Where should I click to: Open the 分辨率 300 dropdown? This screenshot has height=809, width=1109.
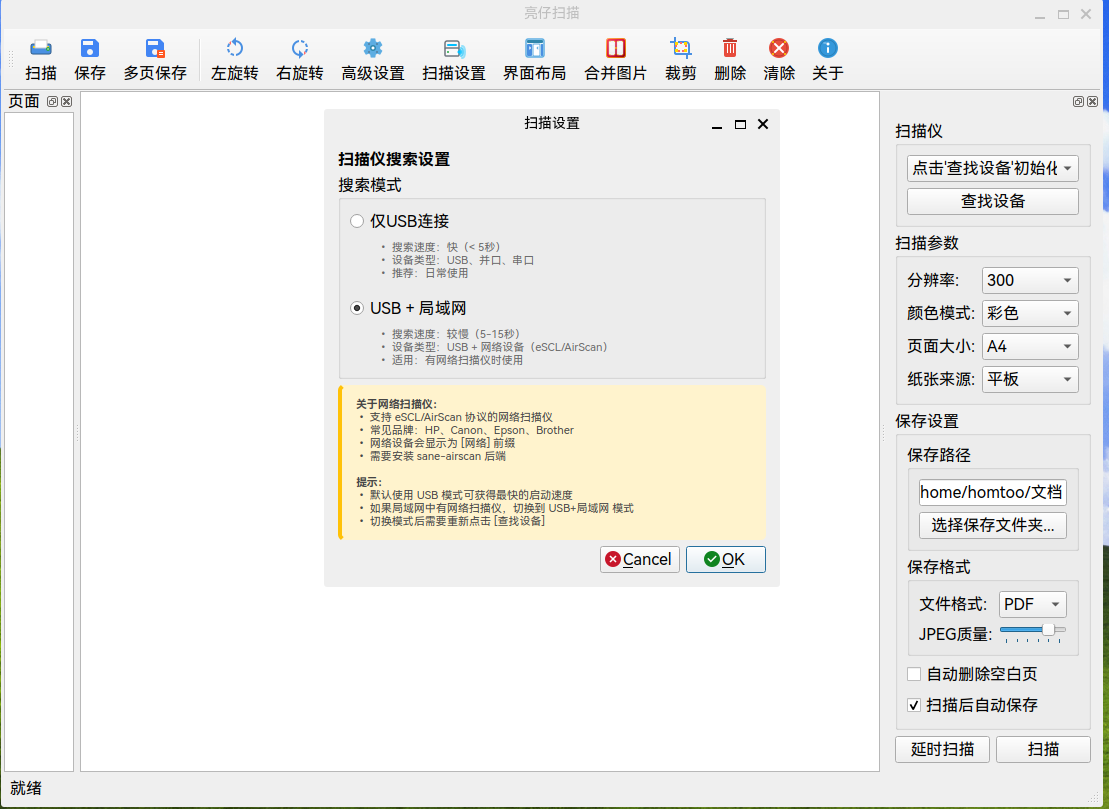point(1030,280)
